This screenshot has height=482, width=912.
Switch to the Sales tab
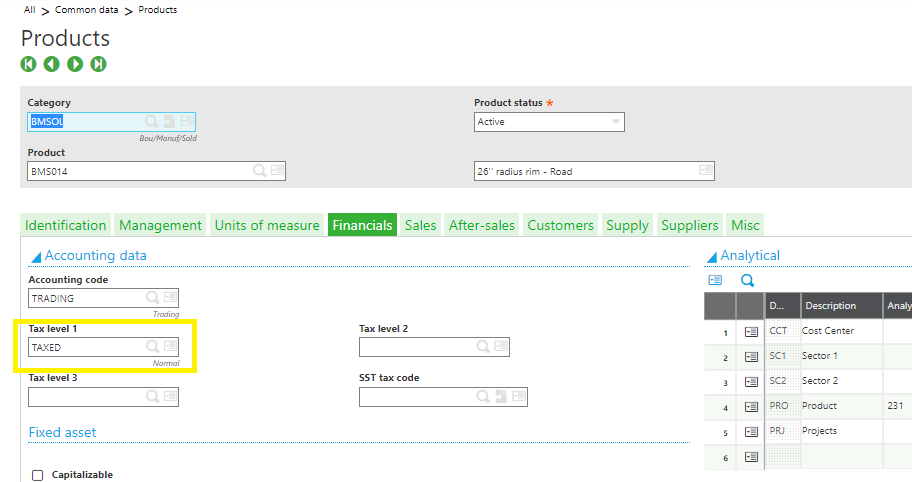[x=420, y=225]
